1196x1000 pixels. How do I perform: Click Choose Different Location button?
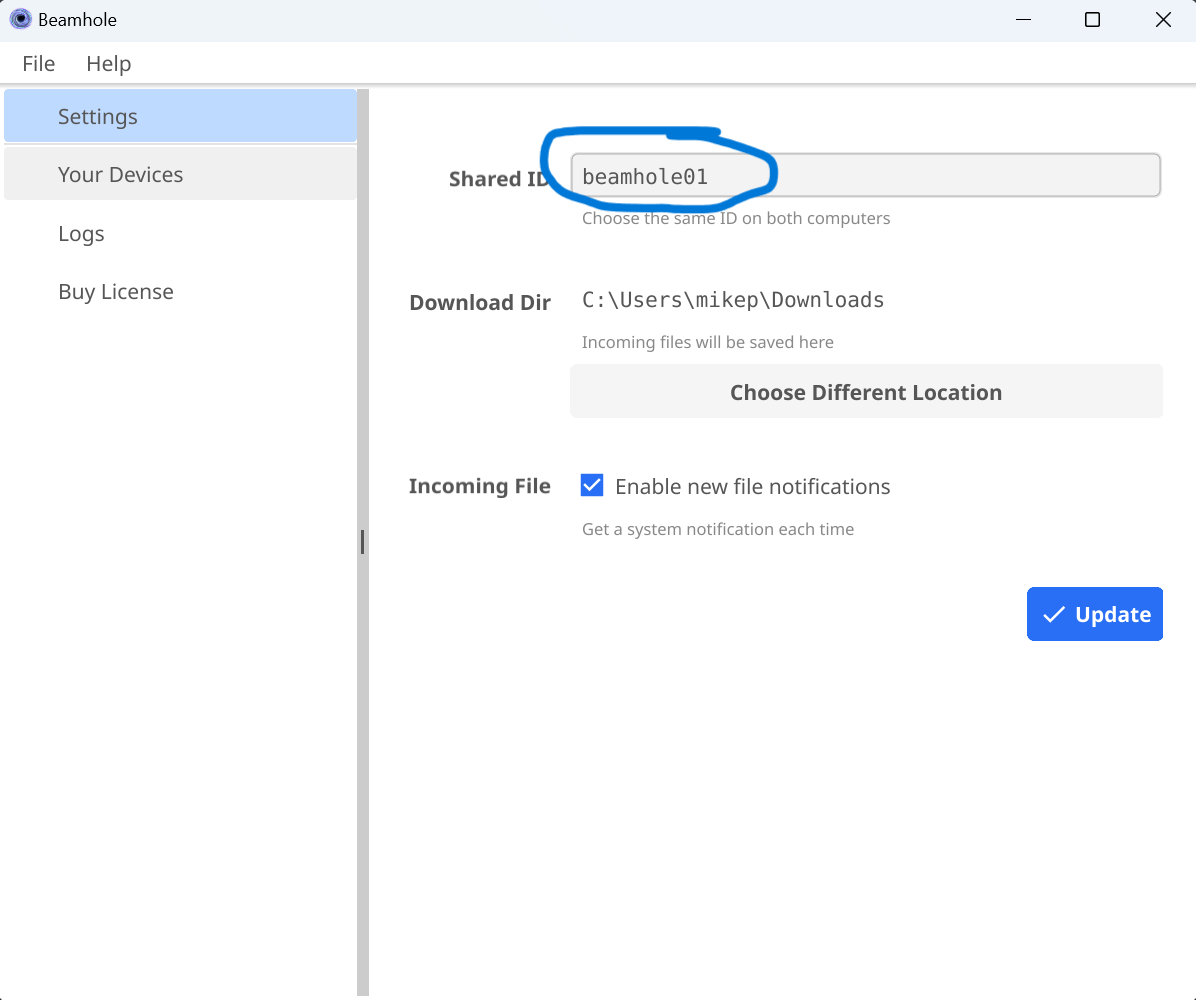coord(866,391)
